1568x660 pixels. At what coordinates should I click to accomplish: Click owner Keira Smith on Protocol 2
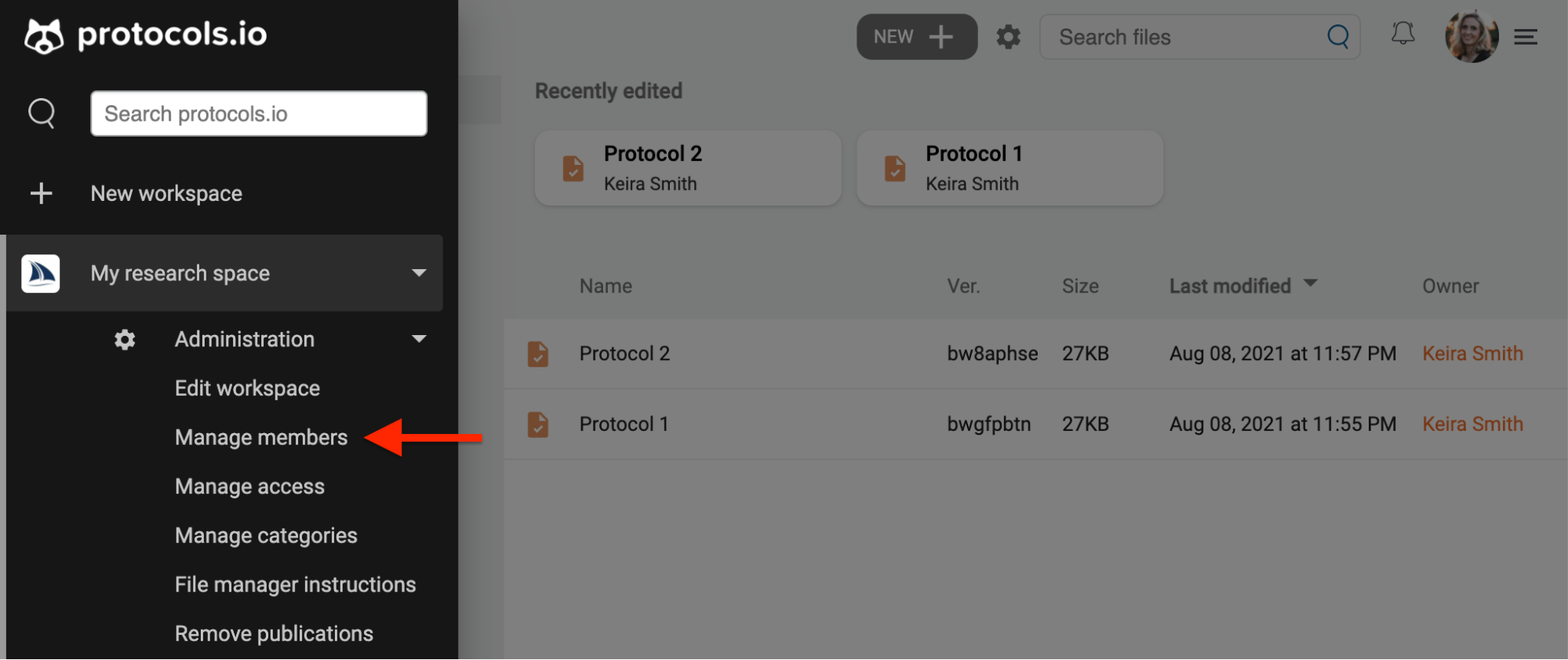click(1472, 353)
